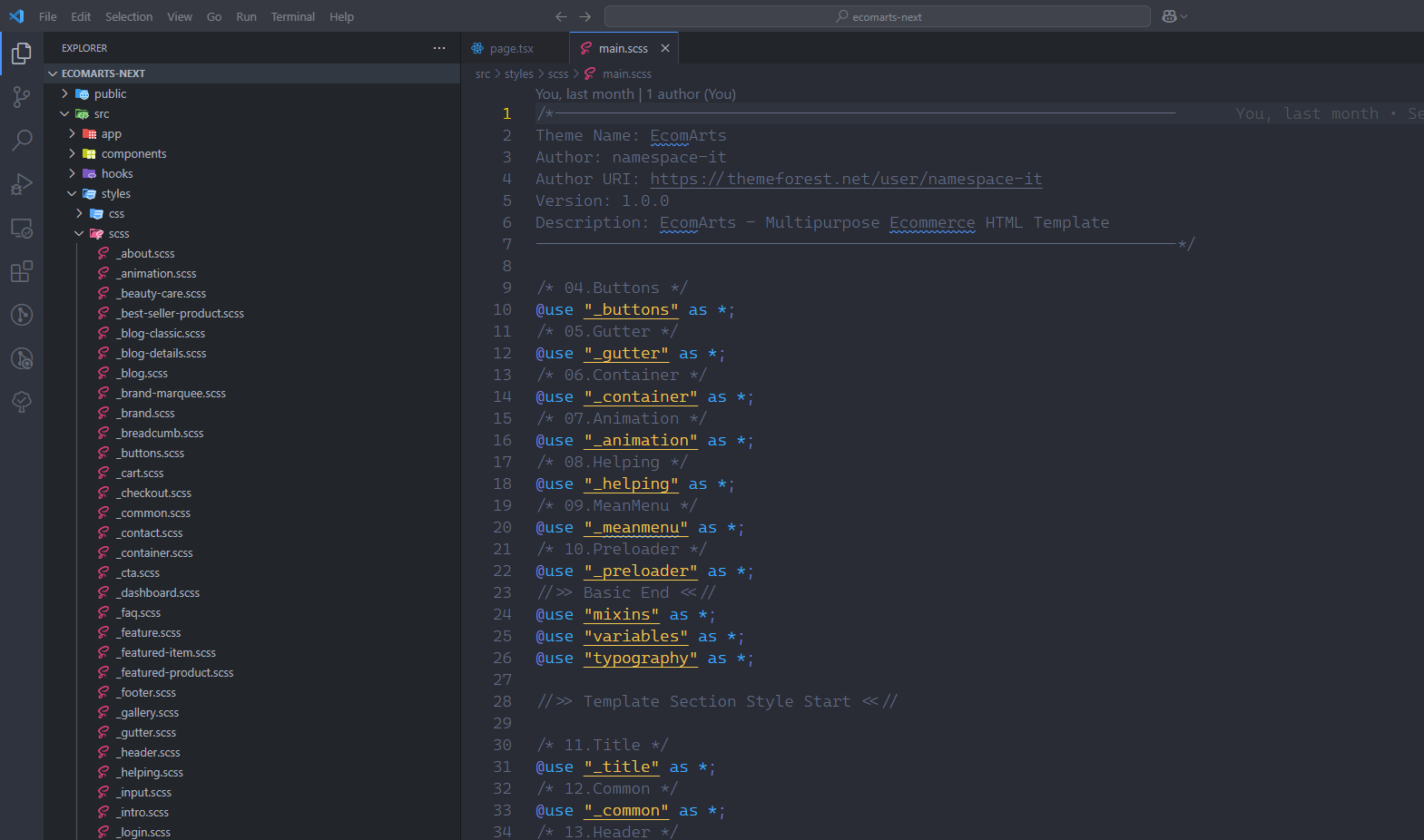
Task: Click the Explorer files icon
Action: pos(22,54)
